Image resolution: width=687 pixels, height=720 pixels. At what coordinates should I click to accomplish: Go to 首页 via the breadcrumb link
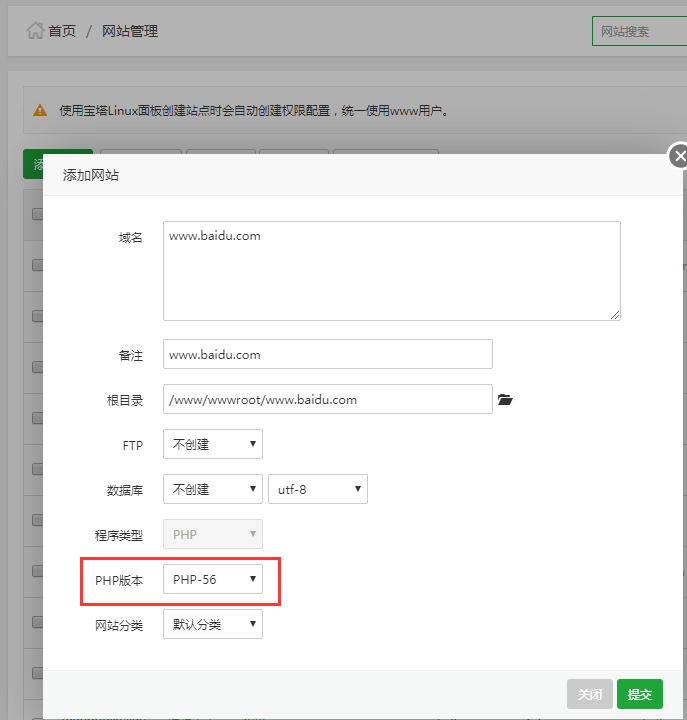62,31
